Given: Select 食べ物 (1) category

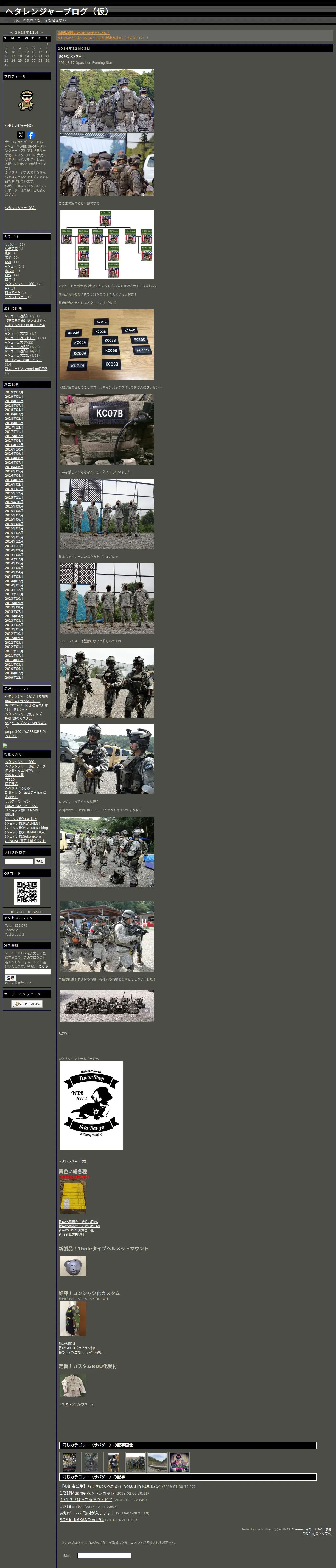Looking at the screenshot, I should pos(10,271).
